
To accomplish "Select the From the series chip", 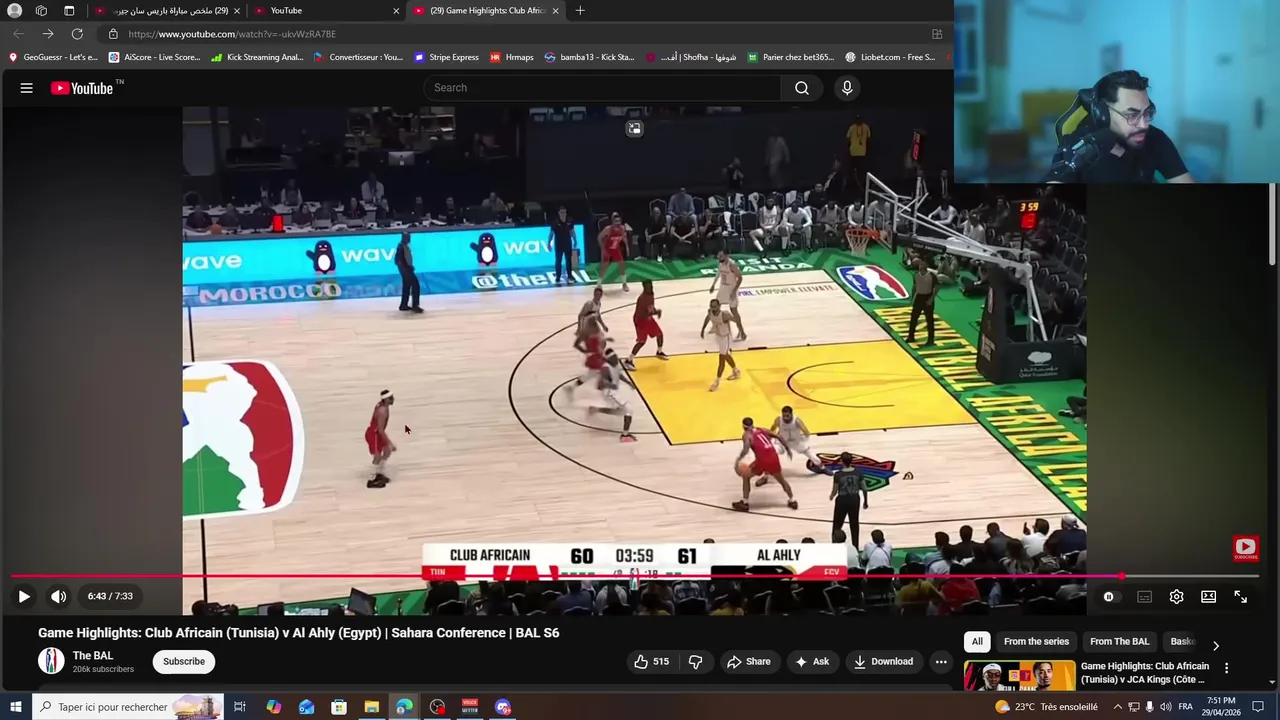I will point(1036,641).
